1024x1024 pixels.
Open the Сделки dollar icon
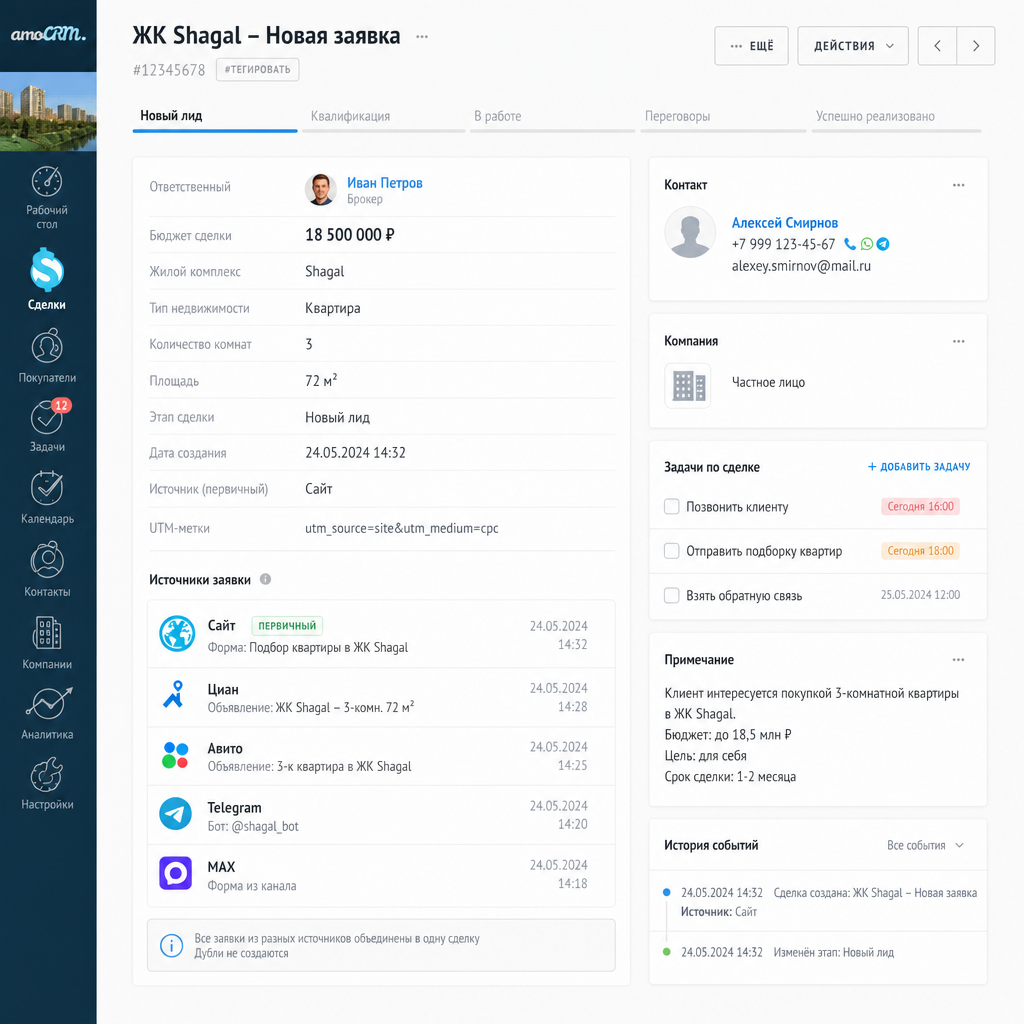[x=47, y=270]
